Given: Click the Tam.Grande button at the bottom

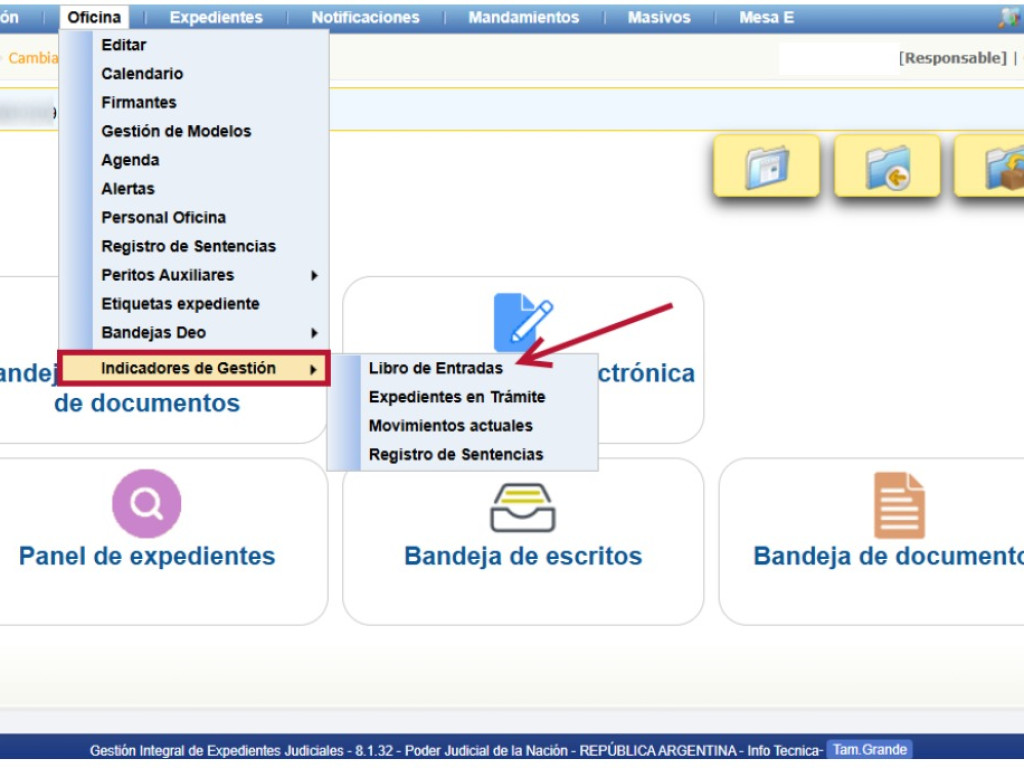Looking at the screenshot, I should [x=868, y=749].
